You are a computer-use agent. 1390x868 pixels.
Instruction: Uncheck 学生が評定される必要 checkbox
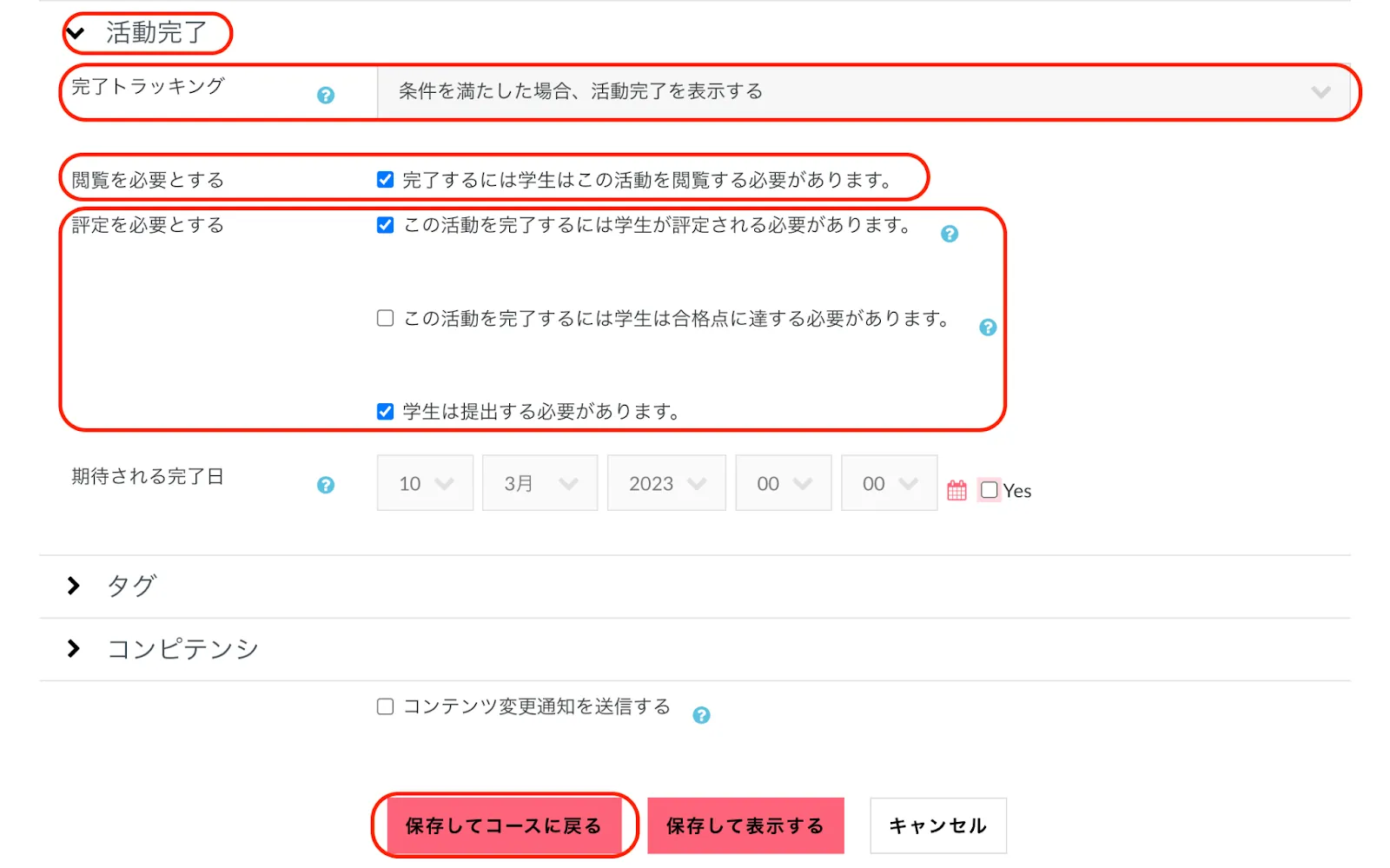click(386, 225)
